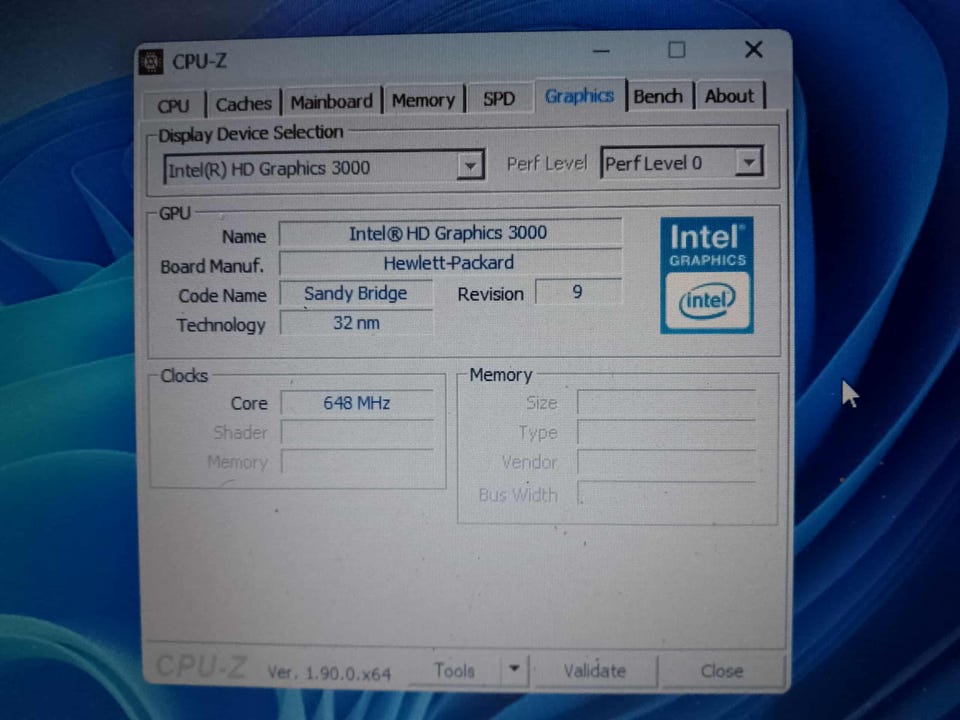Click the Revision value 9
The width and height of the screenshot is (960, 720).
pyautogui.click(x=578, y=291)
